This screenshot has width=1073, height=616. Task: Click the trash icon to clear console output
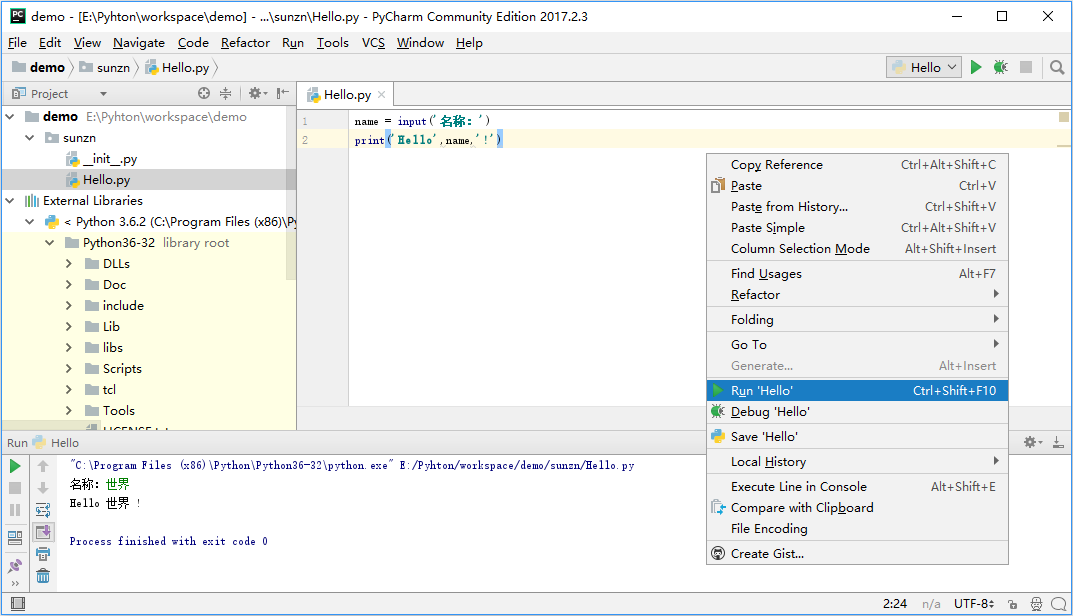[x=43, y=575]
